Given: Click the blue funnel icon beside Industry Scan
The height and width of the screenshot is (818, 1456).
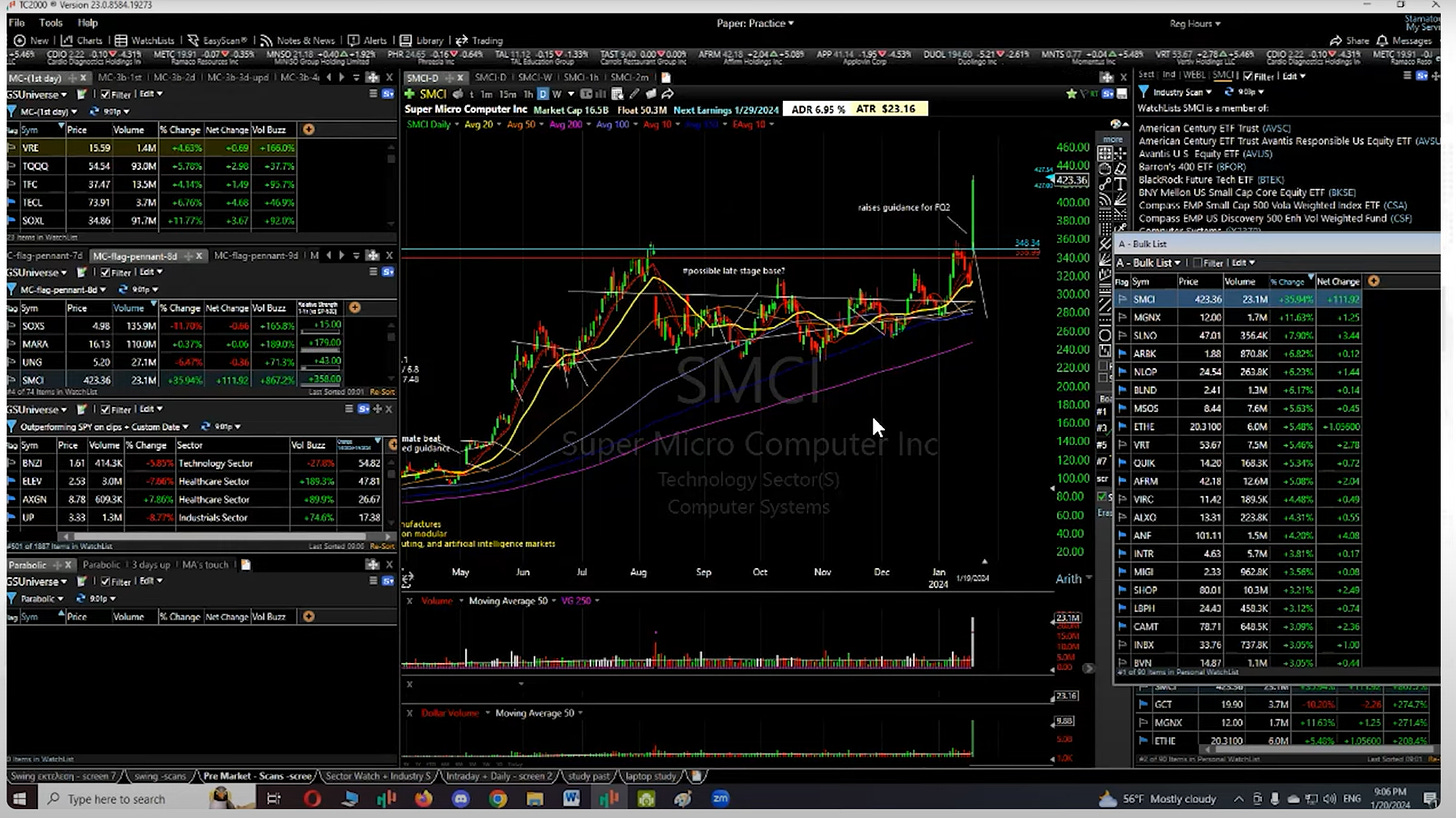Looking at the screenshot, I should (1144, 91).
